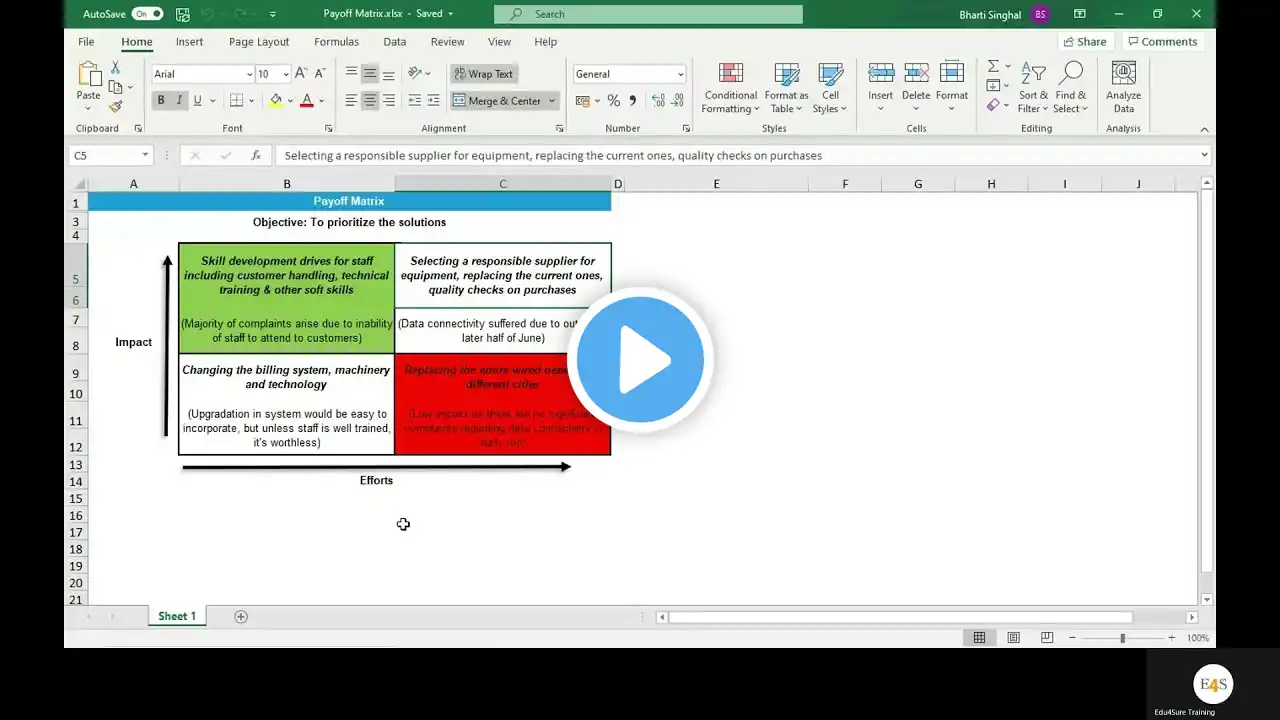
Task: Click the Share button
Action: point(1085,42)
